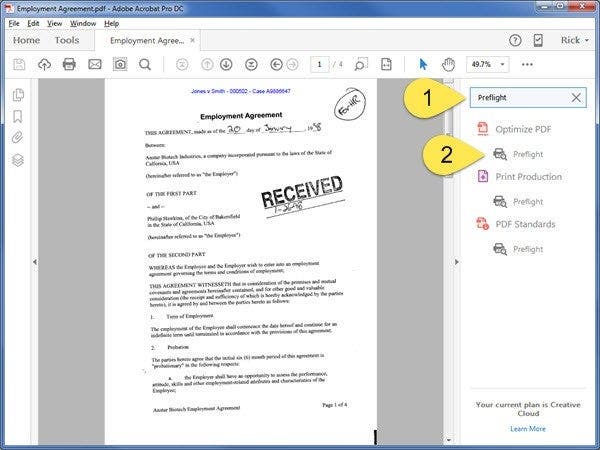The image size is (600, 450).
Task: Click the Save file toolbar icon
Action: click(19, 65)
